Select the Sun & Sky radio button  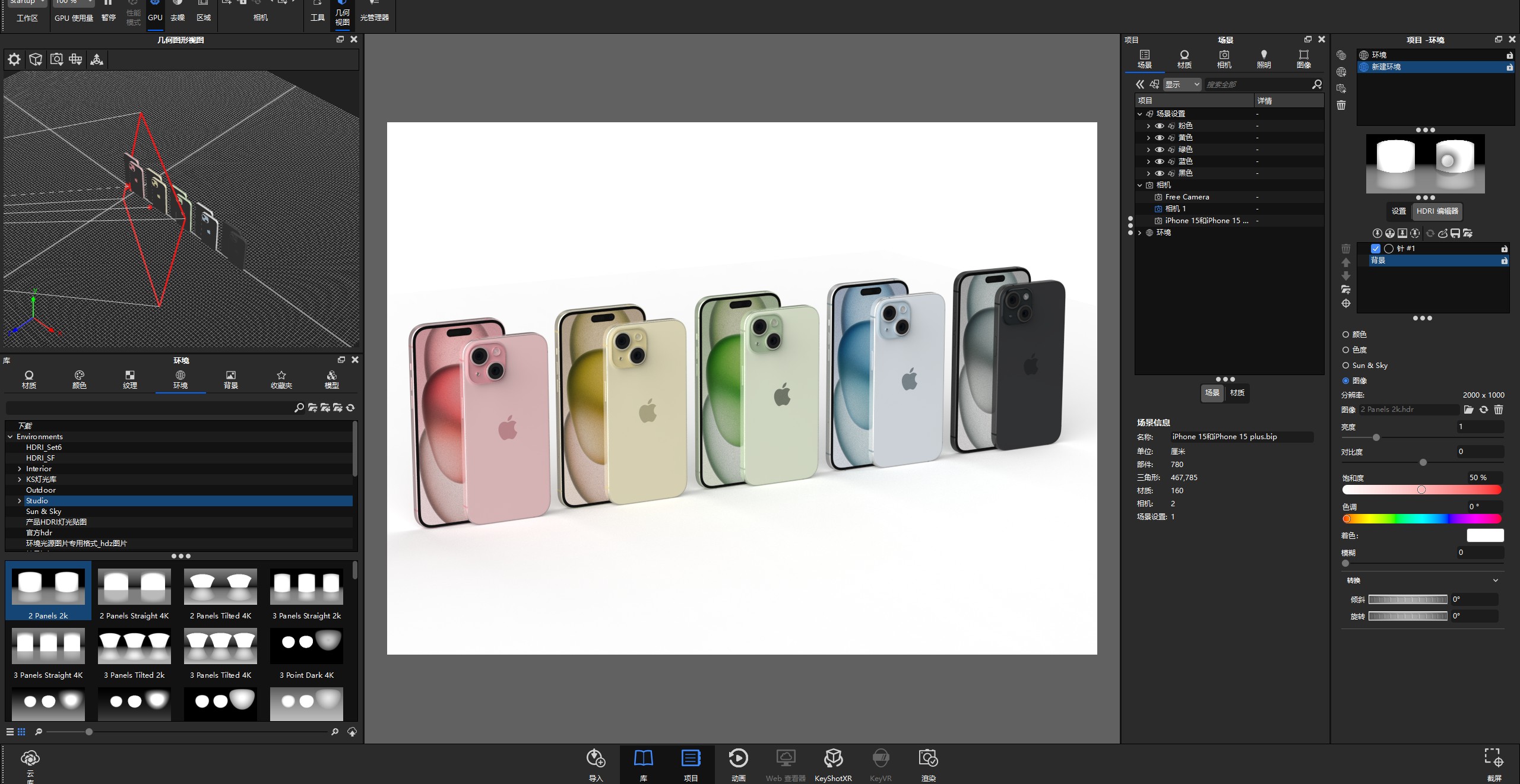[x=1345, y=366]
